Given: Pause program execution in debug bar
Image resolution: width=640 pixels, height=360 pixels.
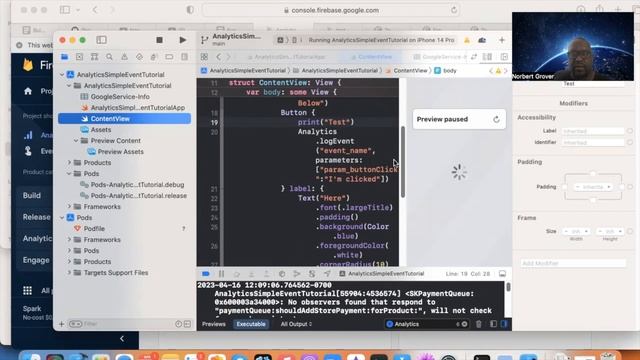Looking at the screenshot, I should tap(222, 274).
